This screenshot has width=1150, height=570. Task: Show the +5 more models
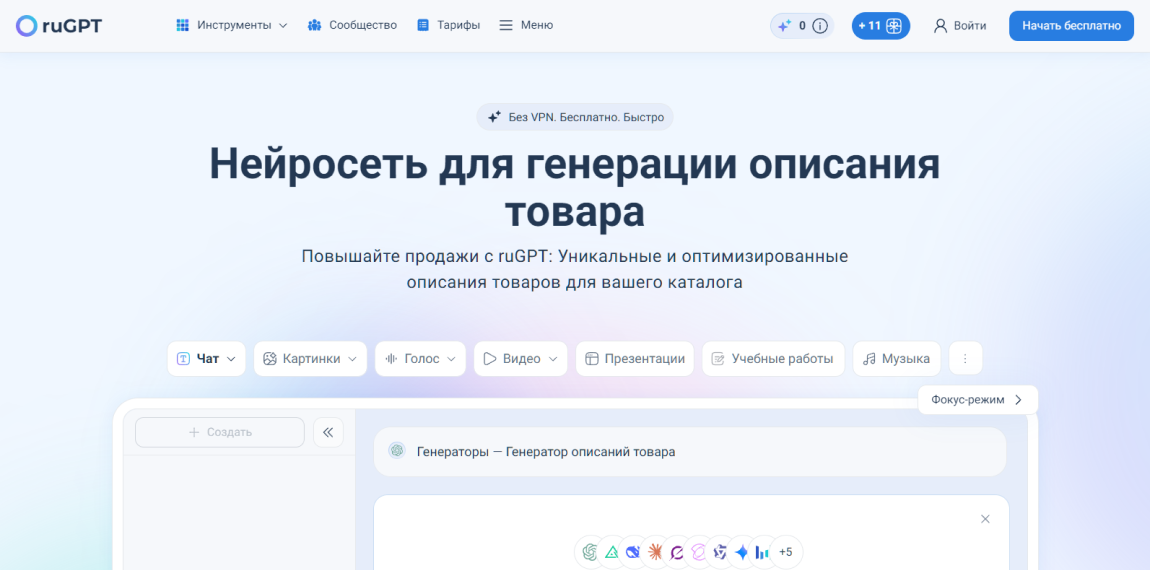pos(785,552)
